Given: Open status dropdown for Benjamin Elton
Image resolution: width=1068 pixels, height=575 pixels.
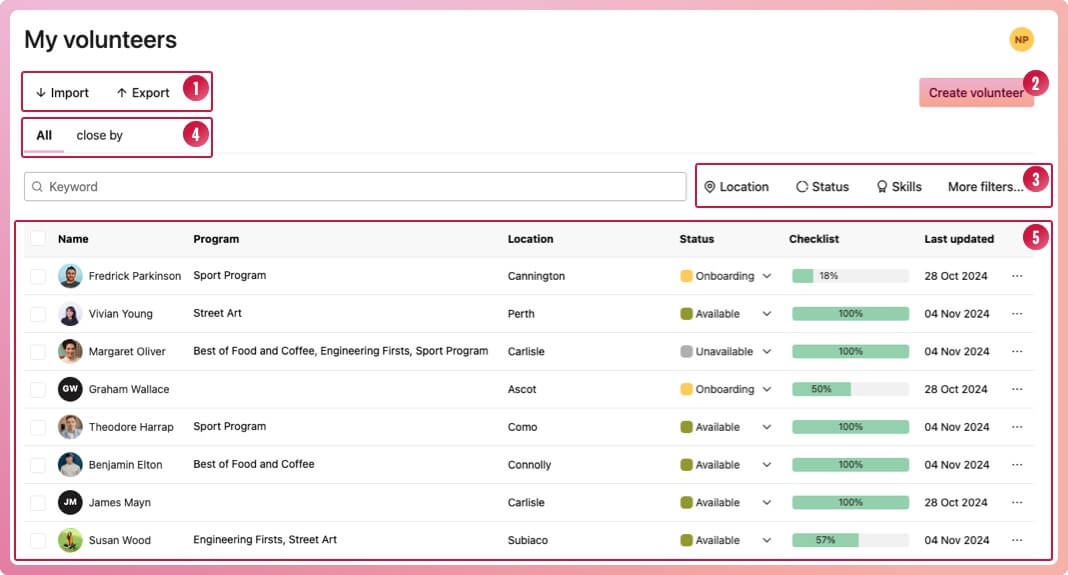Looking at the screenshot, I should tap(766, 465).
